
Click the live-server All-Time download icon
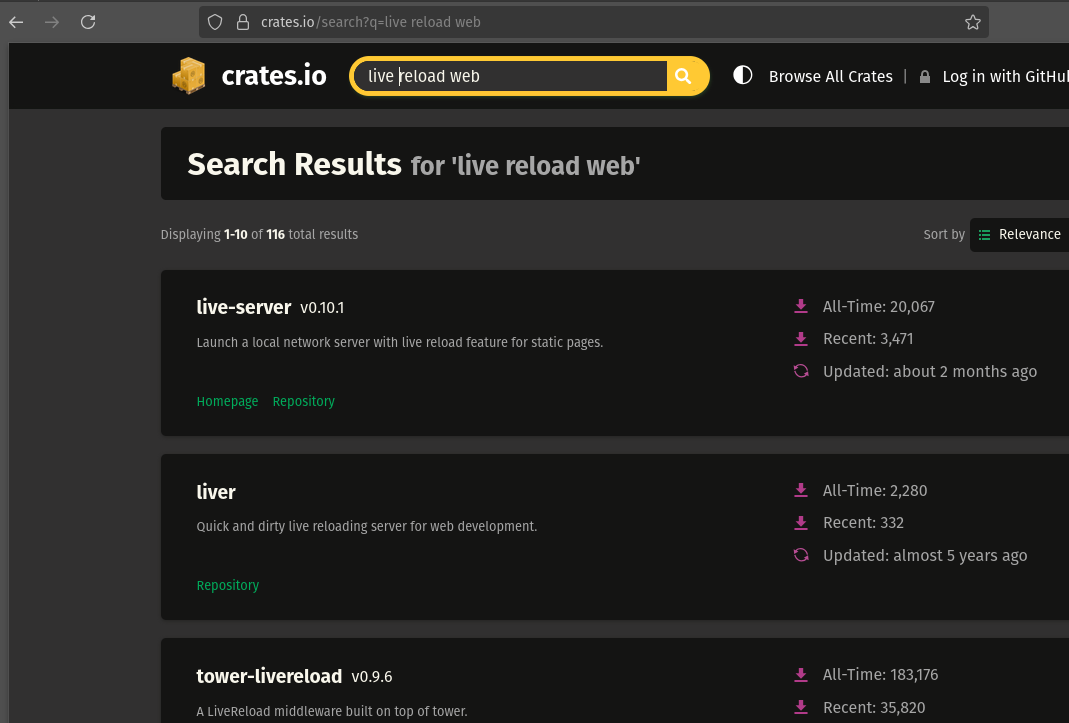click(x=801, y=306)
